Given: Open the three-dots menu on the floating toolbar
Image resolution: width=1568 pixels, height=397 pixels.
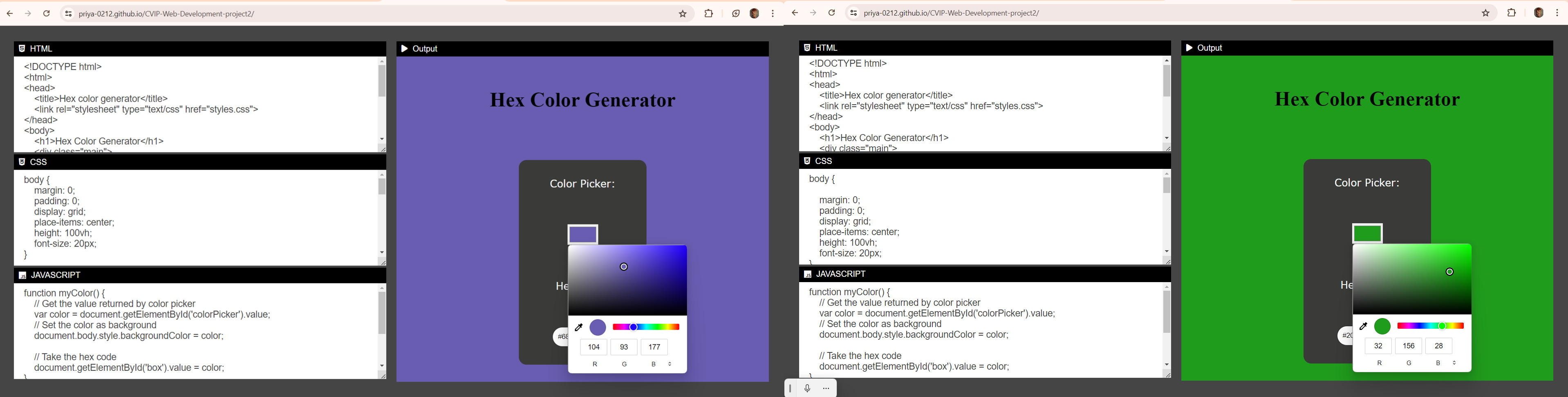Looking at the screenshot, I should (826, 388).
